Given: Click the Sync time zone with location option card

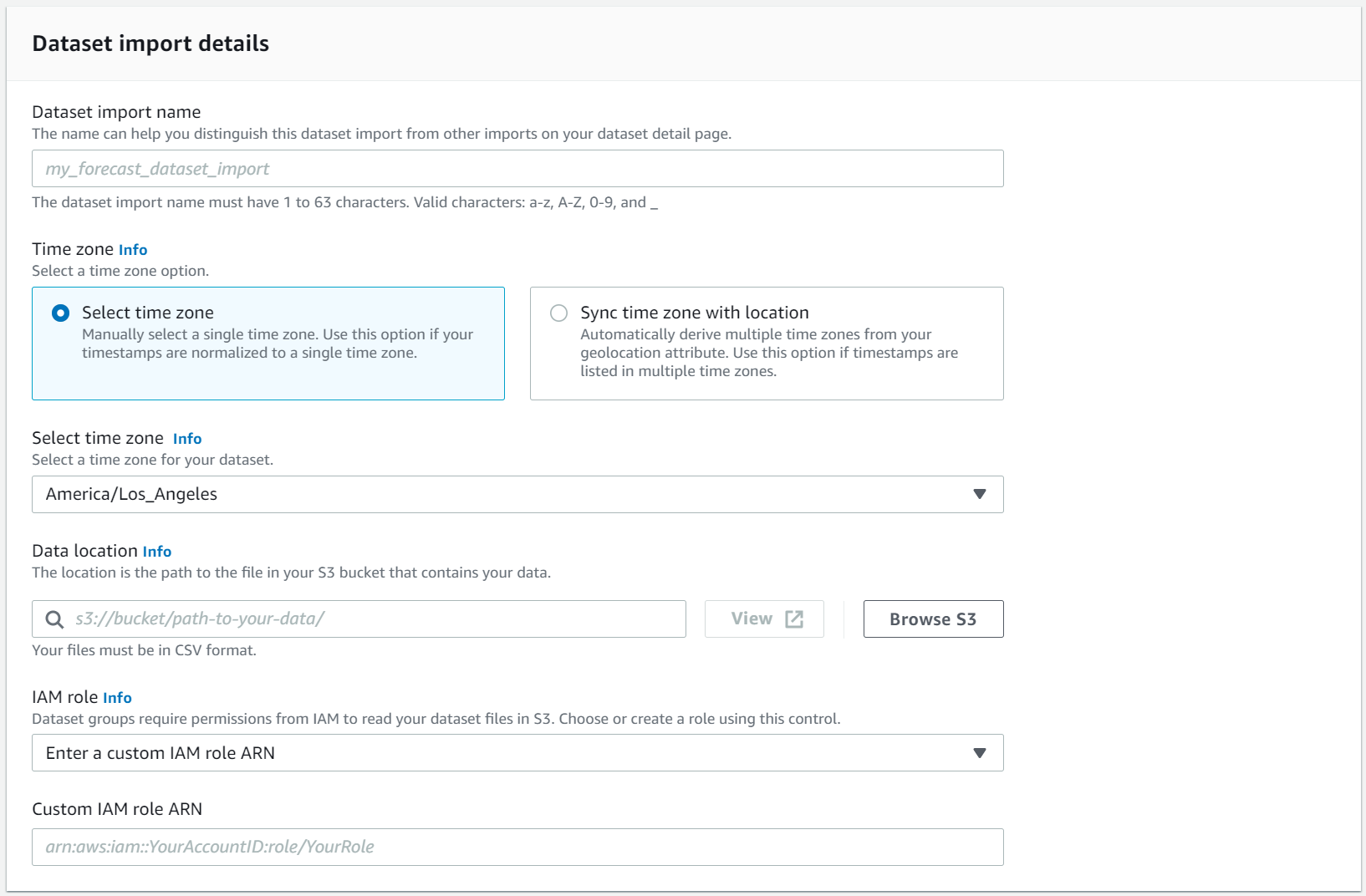Looking at the screenshot, I should click(x=766, y=344).
